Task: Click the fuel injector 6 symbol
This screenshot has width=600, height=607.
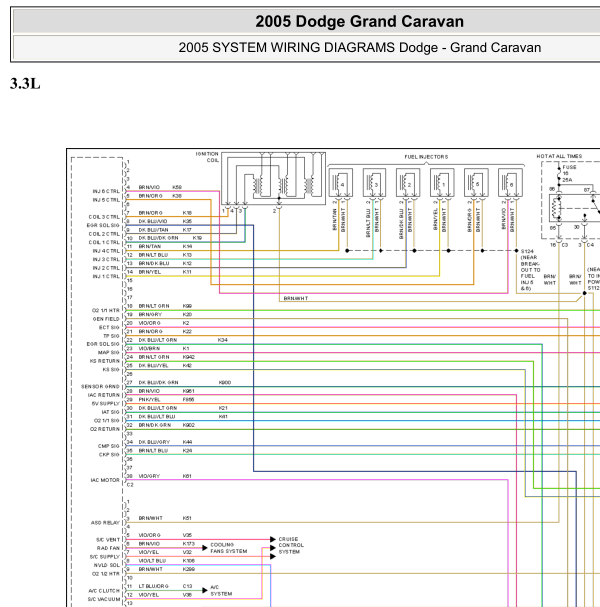Action: pyautogui.click(x=510, y=182)
